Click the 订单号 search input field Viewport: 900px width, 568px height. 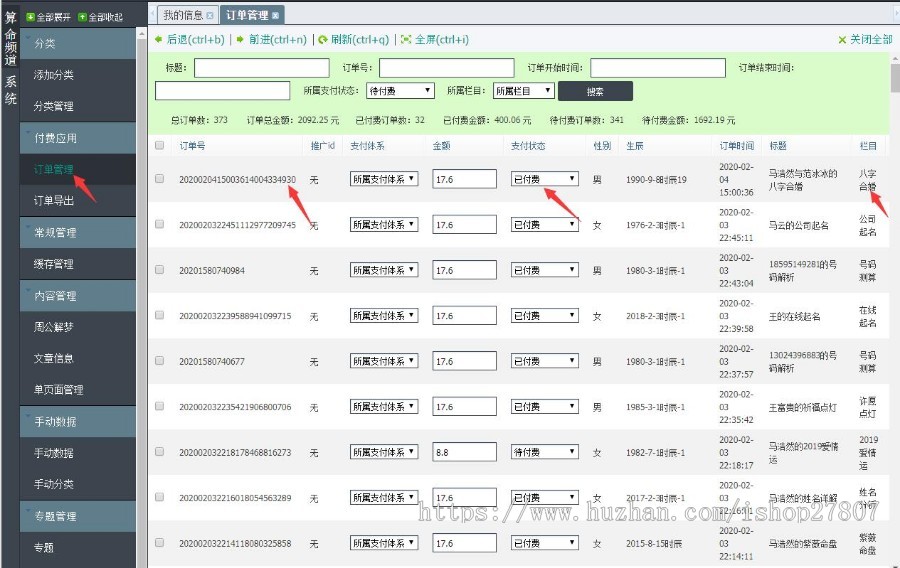(x=447, y=68)
